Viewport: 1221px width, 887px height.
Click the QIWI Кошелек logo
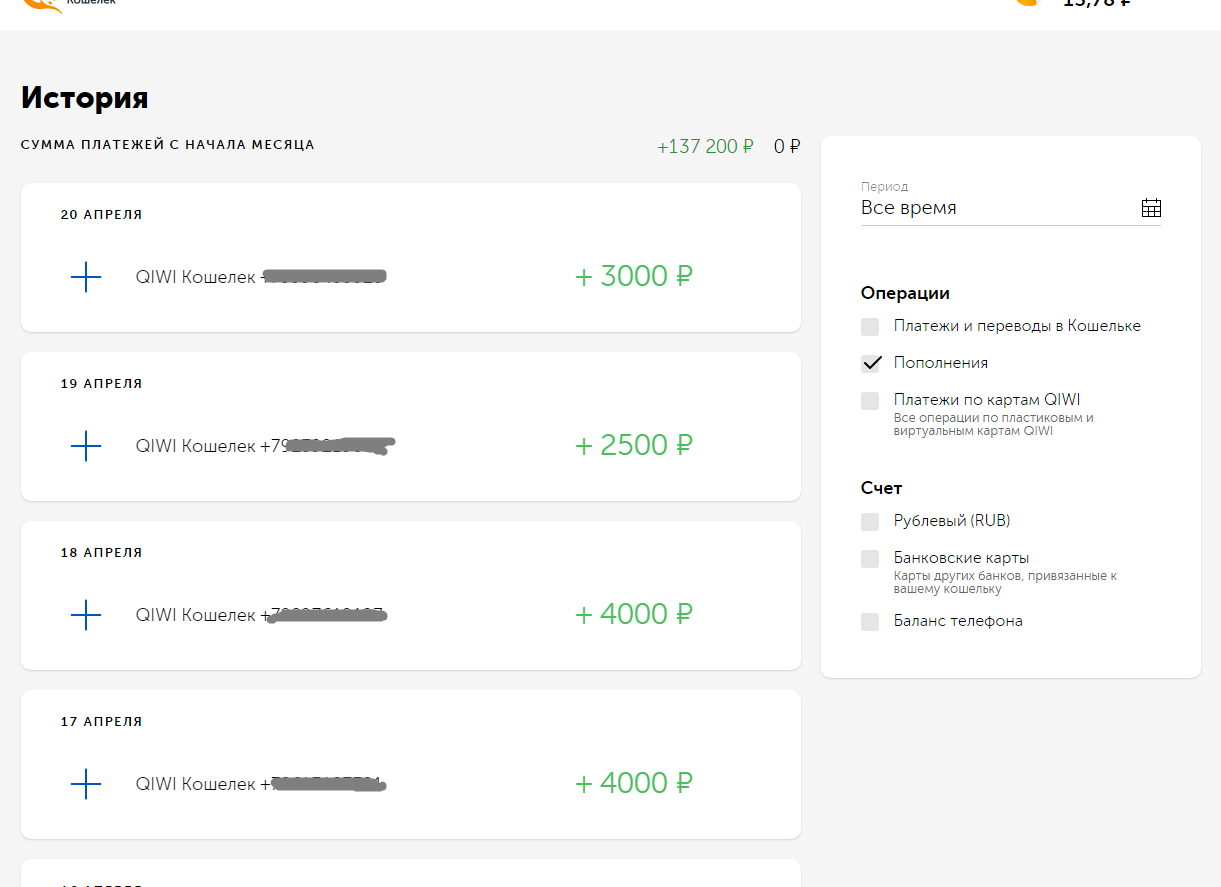[x=69, y=5]
